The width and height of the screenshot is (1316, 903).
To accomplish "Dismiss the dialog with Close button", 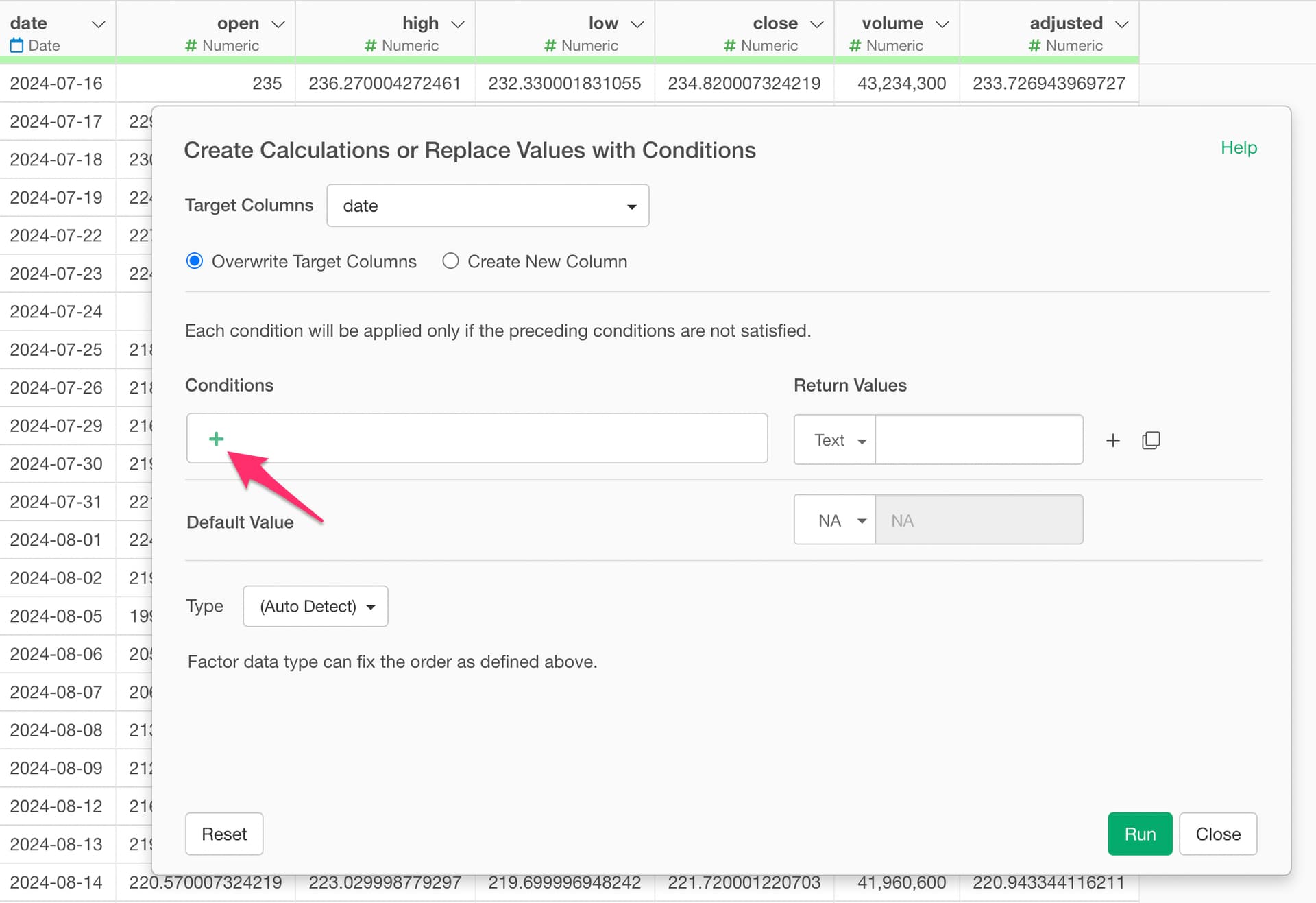I will (1218, 834).
